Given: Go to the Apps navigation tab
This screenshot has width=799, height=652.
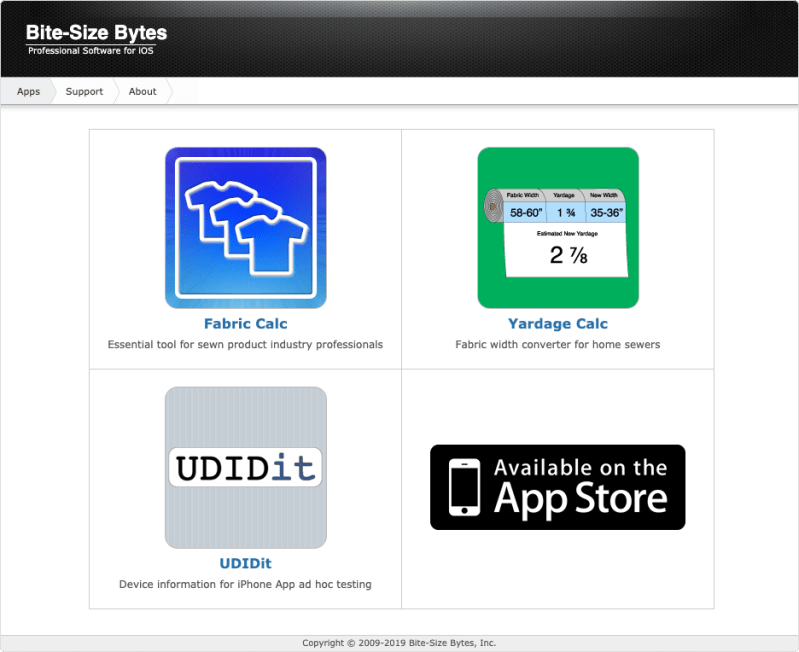Looking at the screenshot, I should [x=28, y=92].
